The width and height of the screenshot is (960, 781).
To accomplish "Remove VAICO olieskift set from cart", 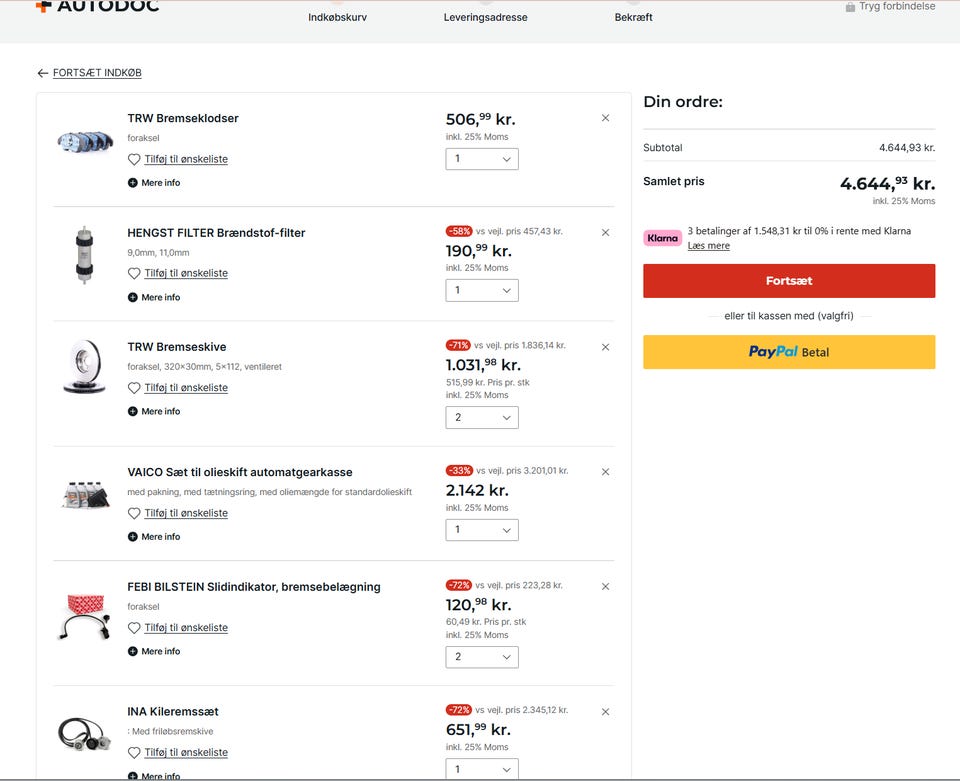I will pyautogui.click(x=605, y=472).
